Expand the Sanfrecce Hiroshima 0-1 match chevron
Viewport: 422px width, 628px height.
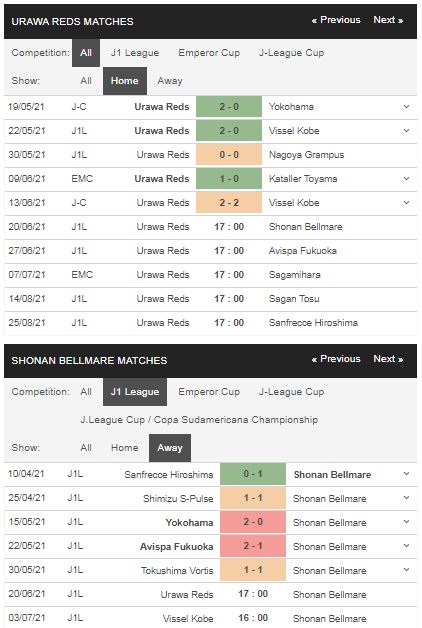click(406, 474)
